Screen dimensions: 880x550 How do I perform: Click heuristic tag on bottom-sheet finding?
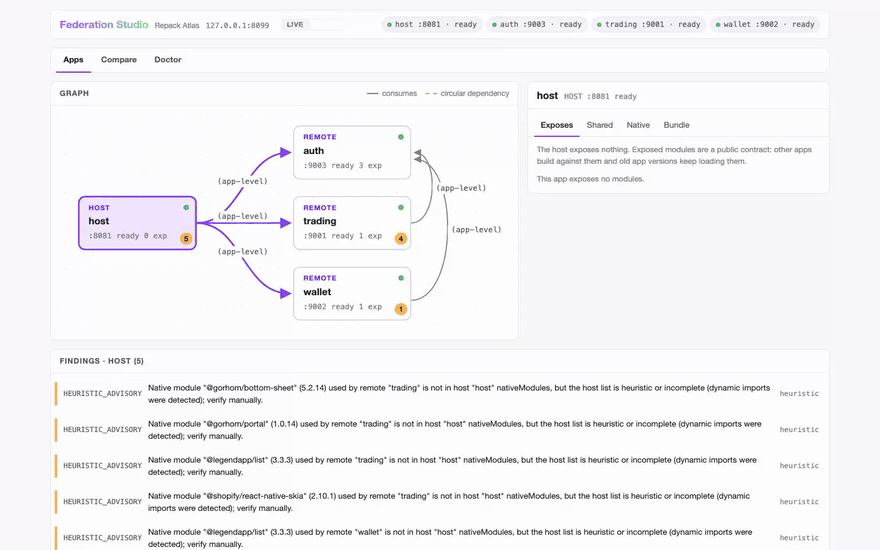[x=799, y=393]
